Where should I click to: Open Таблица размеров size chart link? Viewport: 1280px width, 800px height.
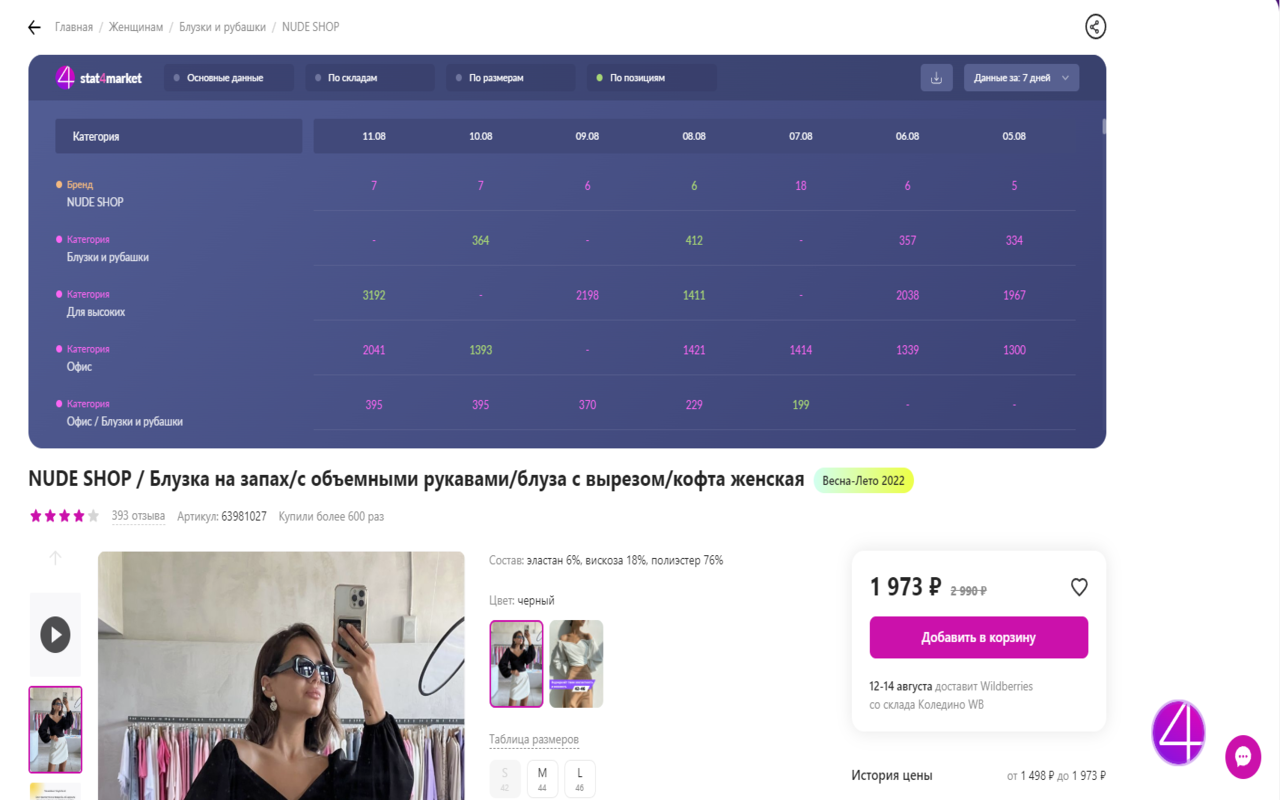pos(534,740)
